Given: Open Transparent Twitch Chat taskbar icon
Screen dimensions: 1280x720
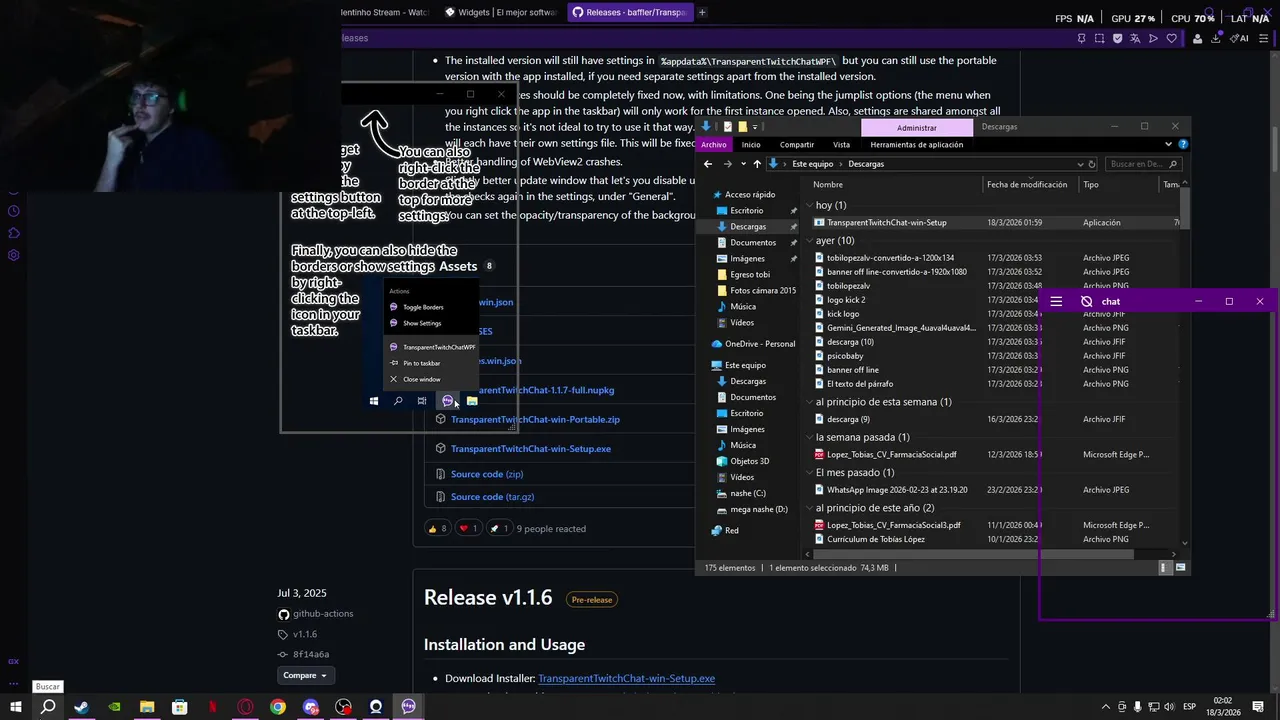Looking at the screenshot, I should (408, 707).
